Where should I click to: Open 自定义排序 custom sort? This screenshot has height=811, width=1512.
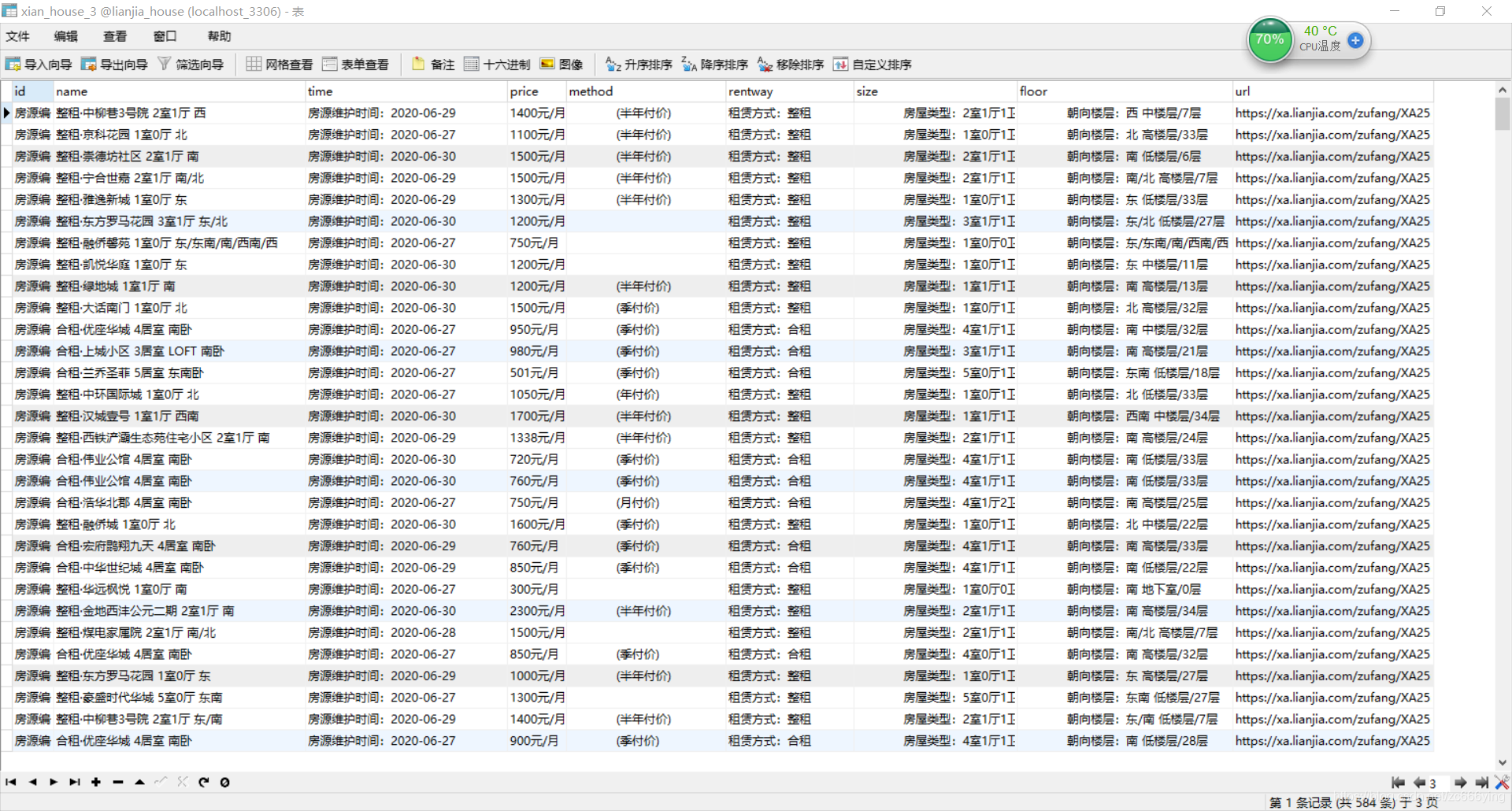click(873, 65)
